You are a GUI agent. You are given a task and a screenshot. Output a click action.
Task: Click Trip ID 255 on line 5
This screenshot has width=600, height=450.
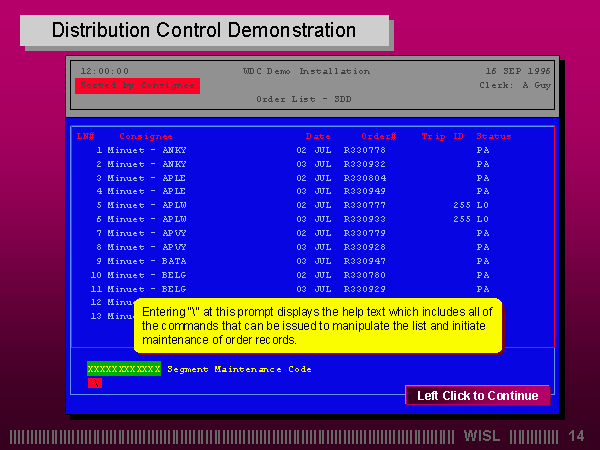[462, 205]
